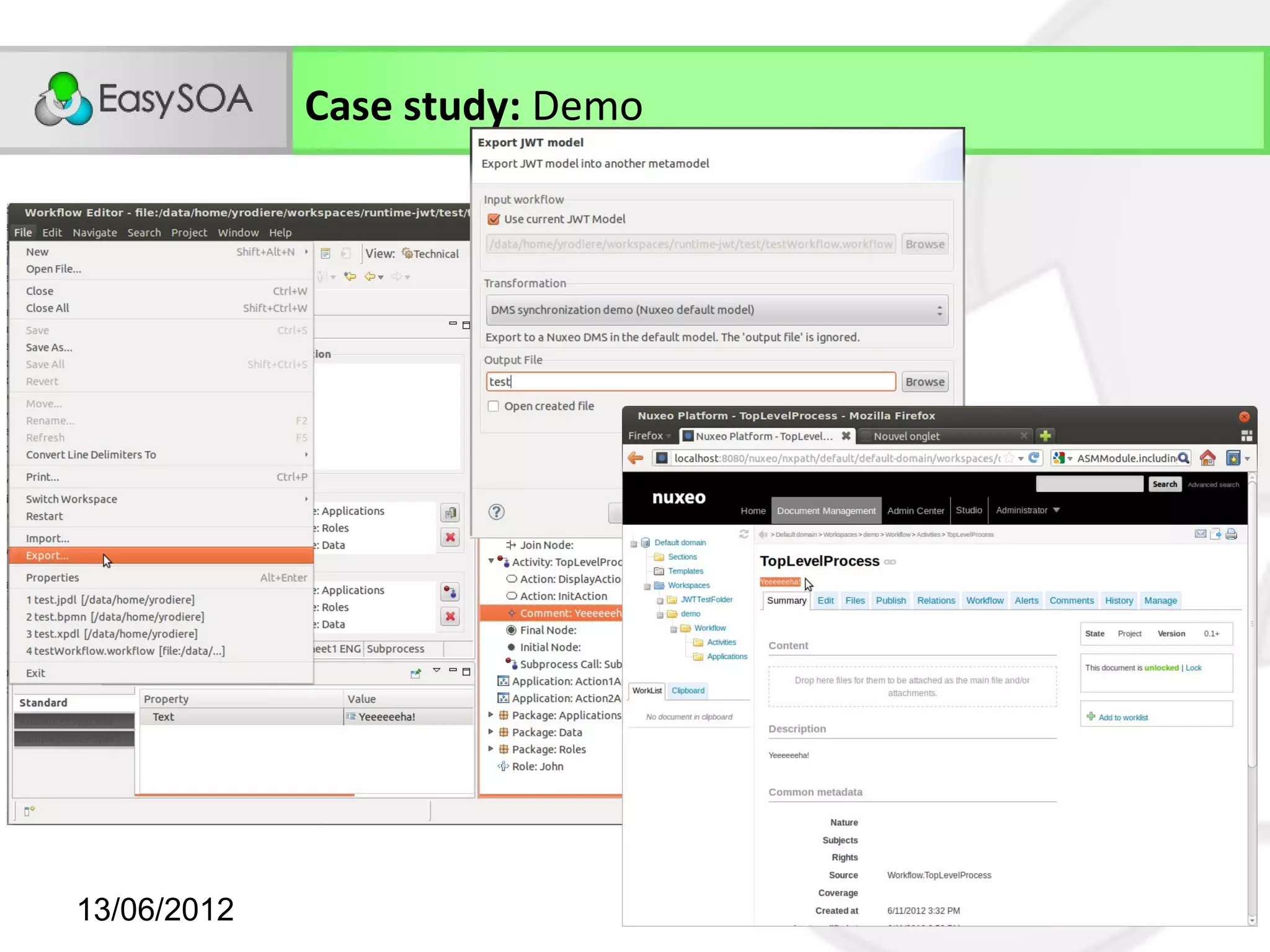1270x952 pixels.
Task: Click the Firefox back arrow button
Action: pyautogui.click(x=636, y=458)
